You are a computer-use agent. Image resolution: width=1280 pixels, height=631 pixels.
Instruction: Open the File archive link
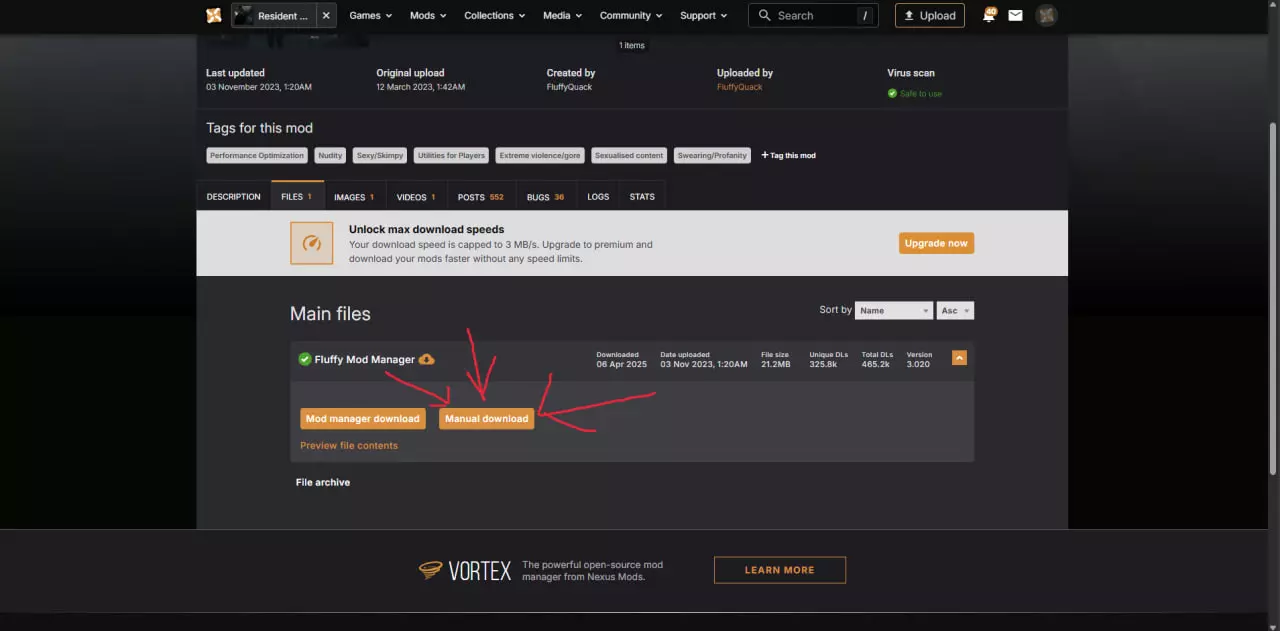pos(323,482)
